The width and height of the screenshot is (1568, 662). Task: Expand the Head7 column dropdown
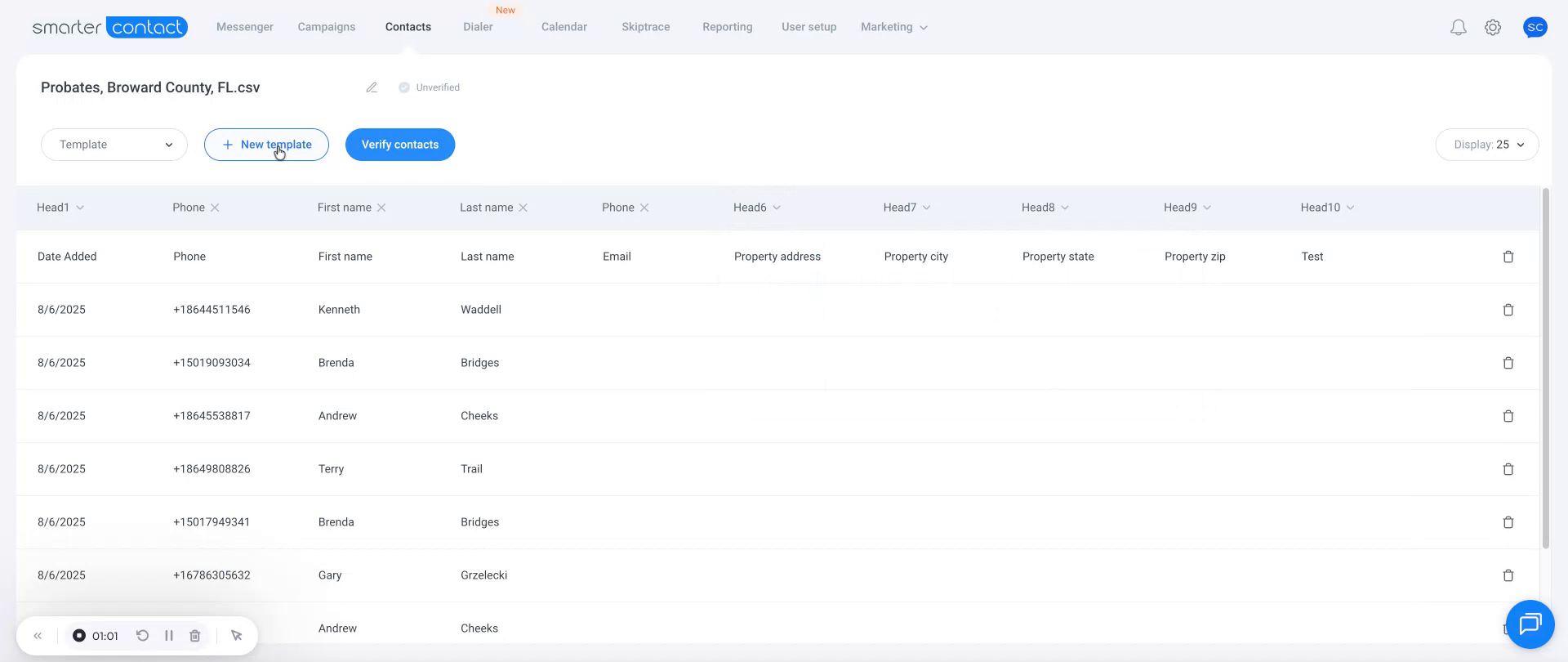pyautogui.click(x=926, y=208)
